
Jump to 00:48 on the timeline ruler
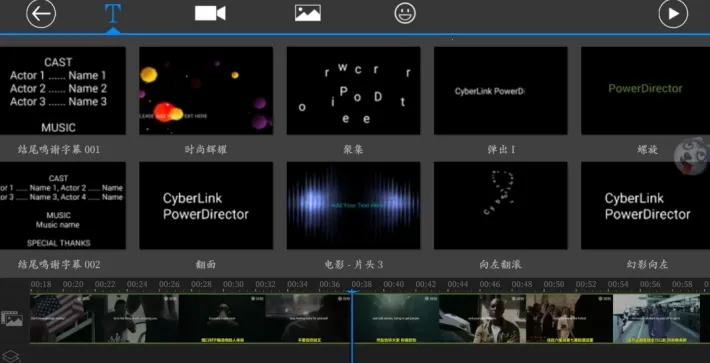pyautogui.click(x=522, y=284)
